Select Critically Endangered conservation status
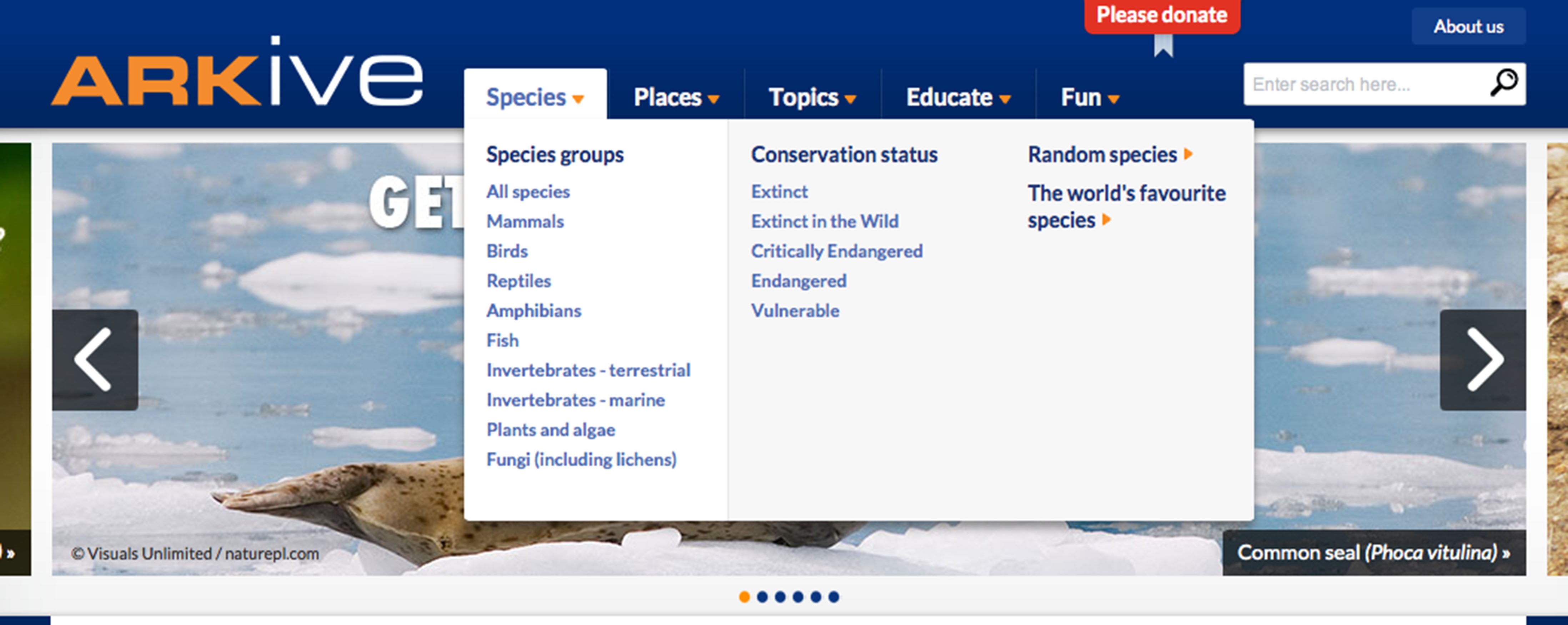Viewport: 1568px width, 625px height. click(x=836, y=251)
